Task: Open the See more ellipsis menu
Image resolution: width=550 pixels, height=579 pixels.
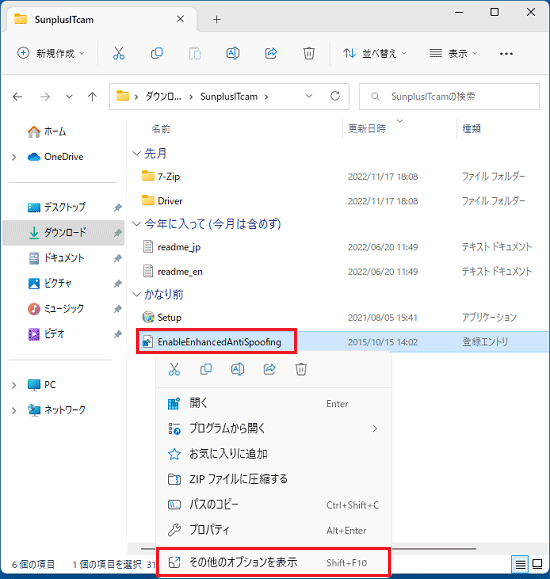Action: (506, 54)
